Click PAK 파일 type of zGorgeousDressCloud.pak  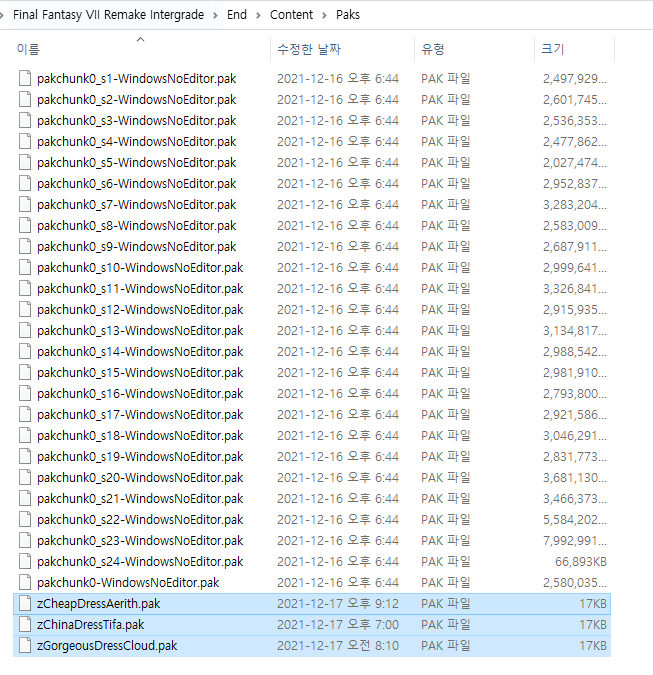[x=446, y=646]
